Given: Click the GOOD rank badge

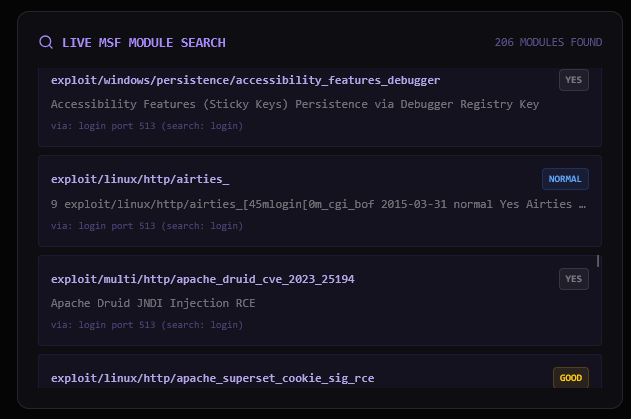Looking at the screenshot, I should [570, 378].
